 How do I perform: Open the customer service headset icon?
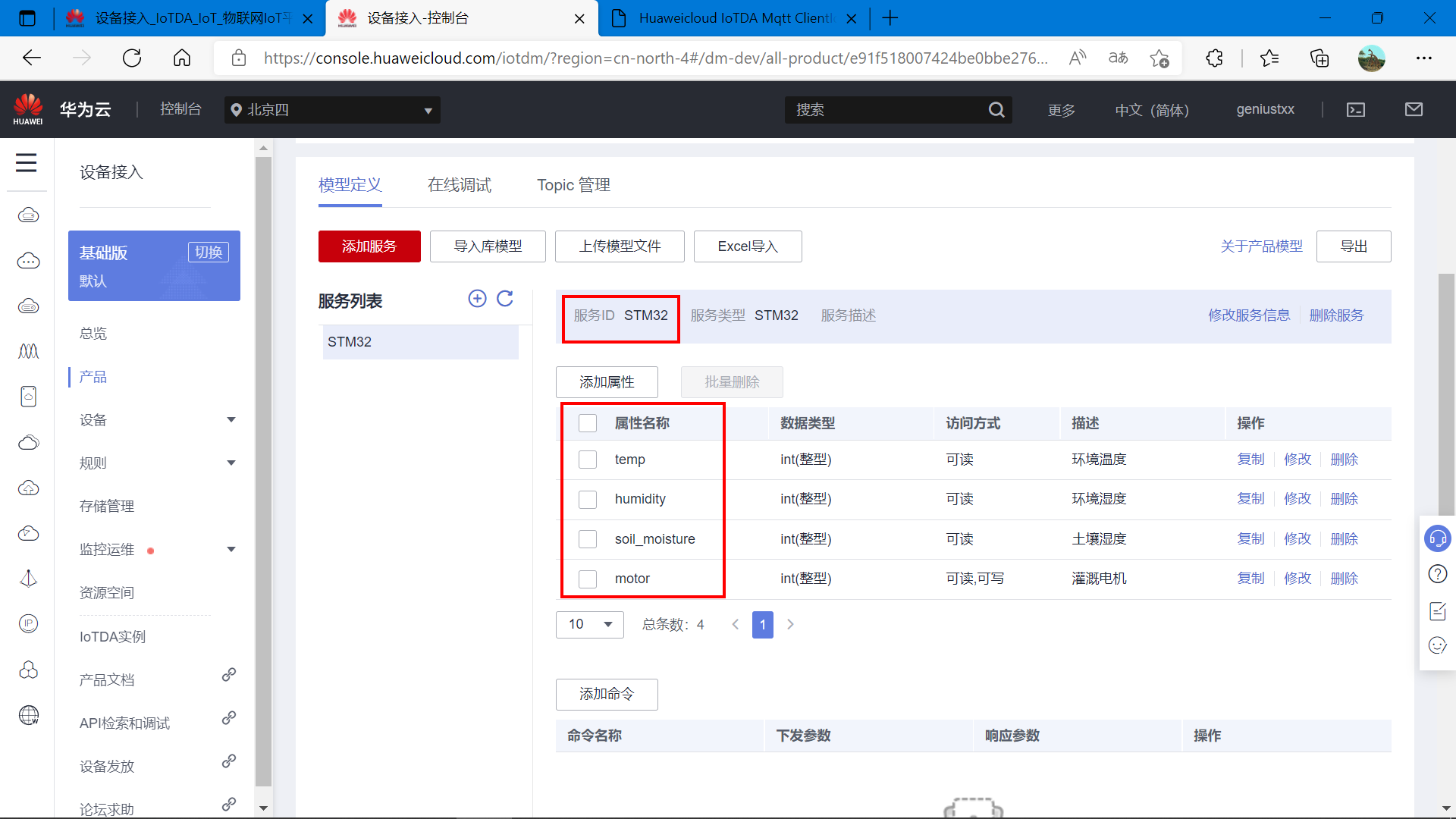click(1438, 538)
